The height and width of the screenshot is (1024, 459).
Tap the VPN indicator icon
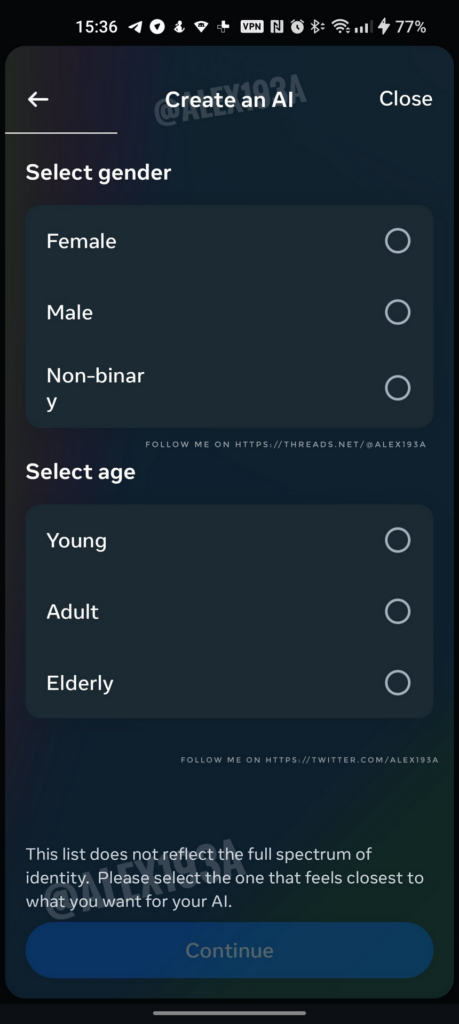[x=252, y=27]
